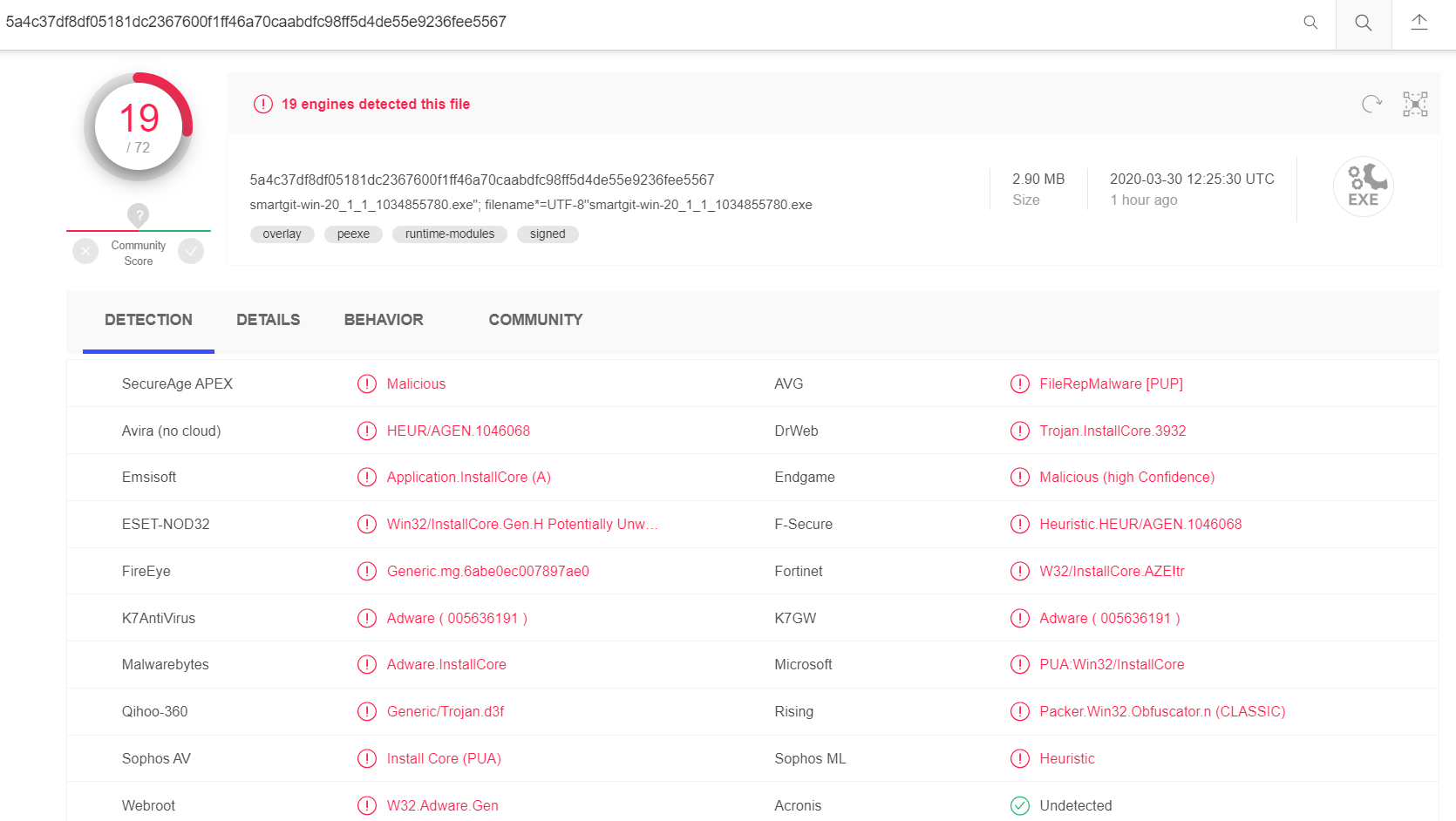Click the warning icon for Malicious (high Confidence)

coord(1020,477)
